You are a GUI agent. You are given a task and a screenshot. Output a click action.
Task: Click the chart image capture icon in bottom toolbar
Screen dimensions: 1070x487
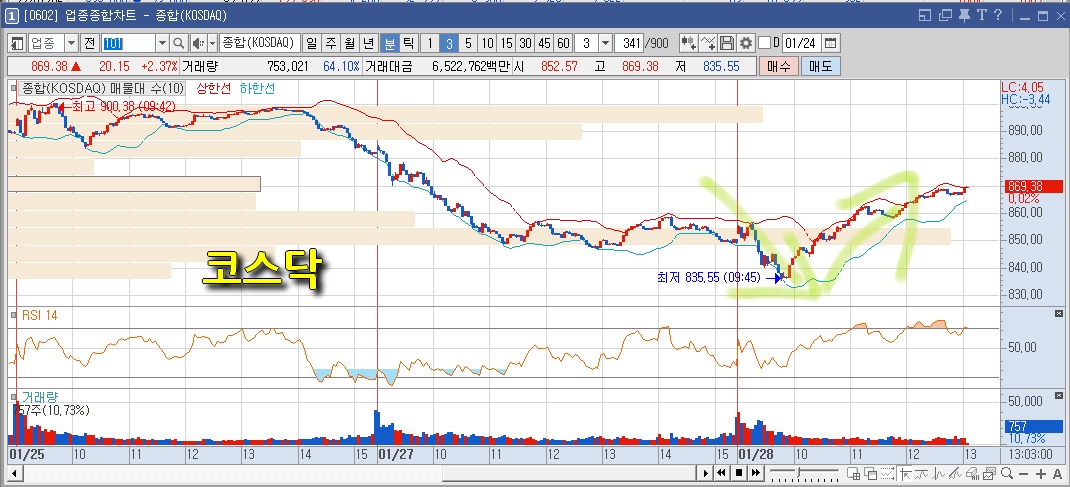click(x=989, y=473)
